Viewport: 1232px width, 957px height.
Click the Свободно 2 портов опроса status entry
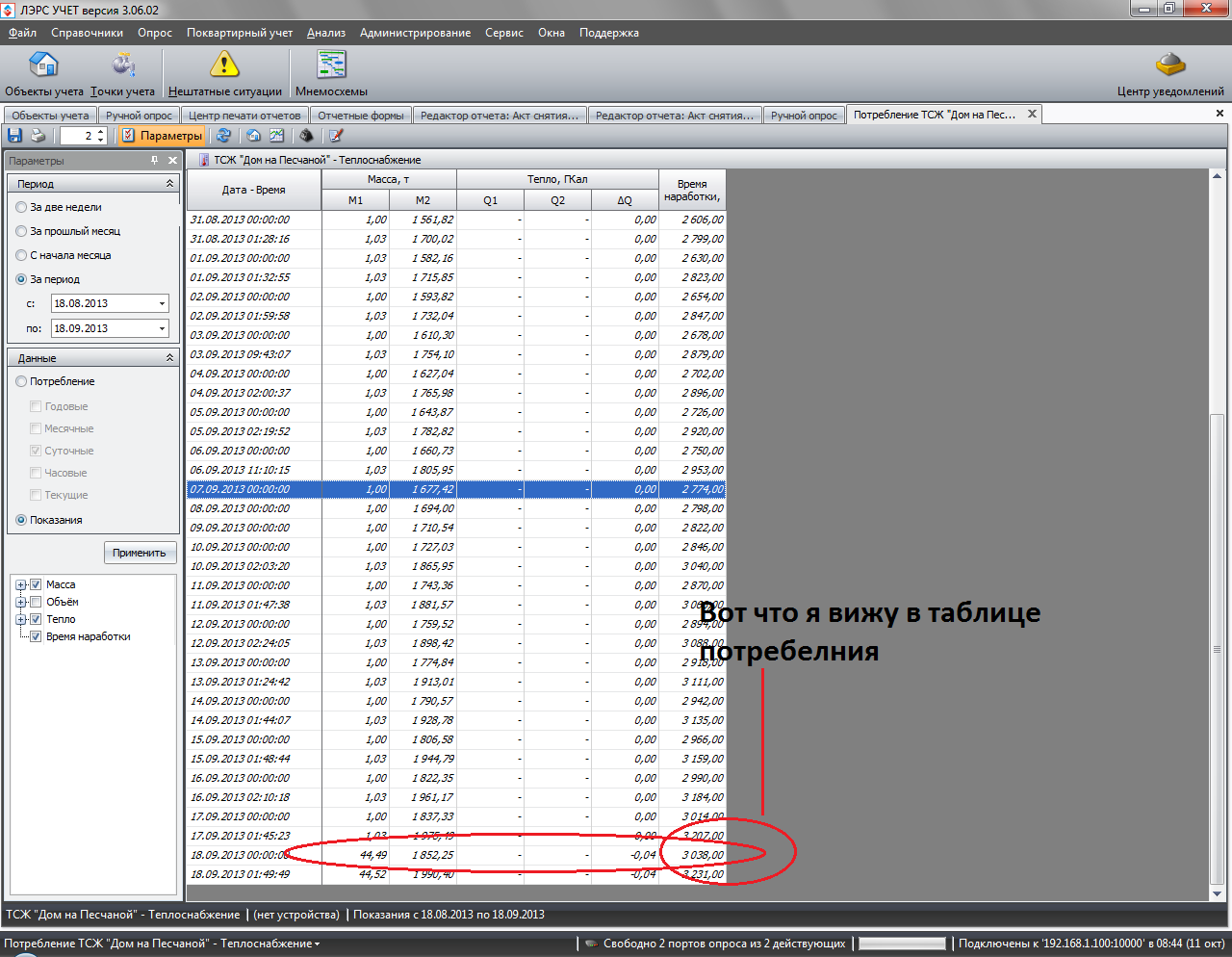[724, 944]
